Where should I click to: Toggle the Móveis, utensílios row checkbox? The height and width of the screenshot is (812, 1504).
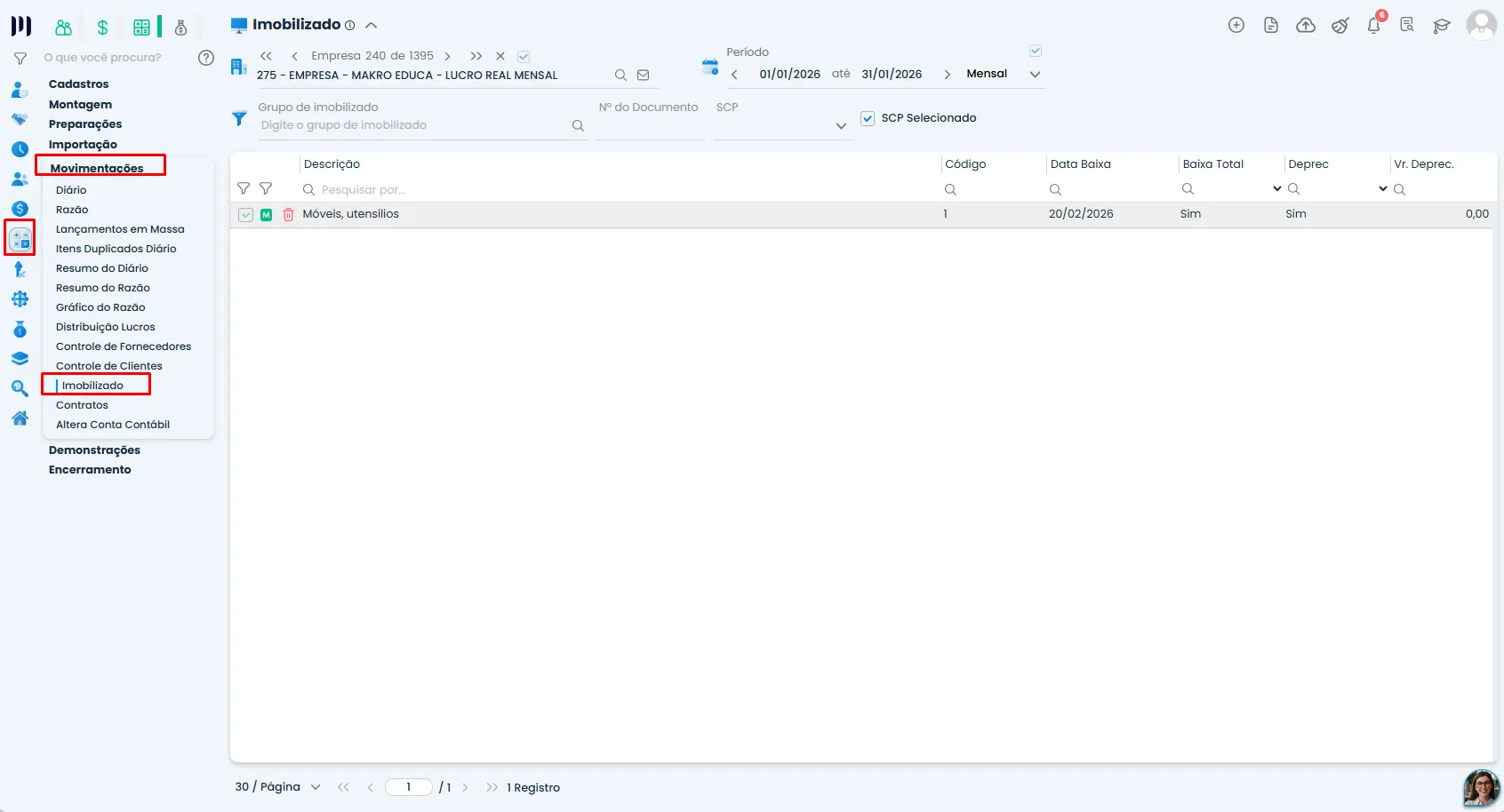pyautogui.click(x=245, y=215)
